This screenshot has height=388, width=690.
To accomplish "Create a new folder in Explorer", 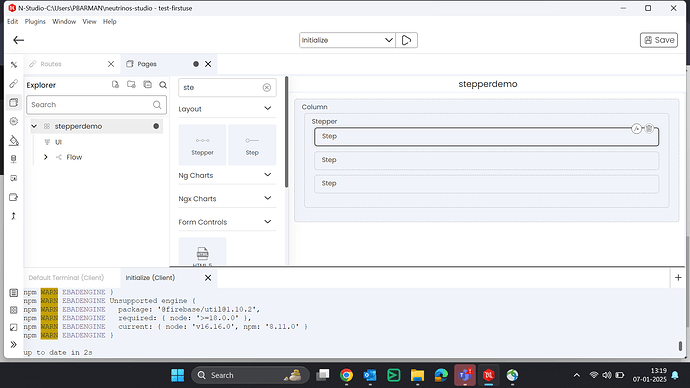I will [x=131, y=84].
